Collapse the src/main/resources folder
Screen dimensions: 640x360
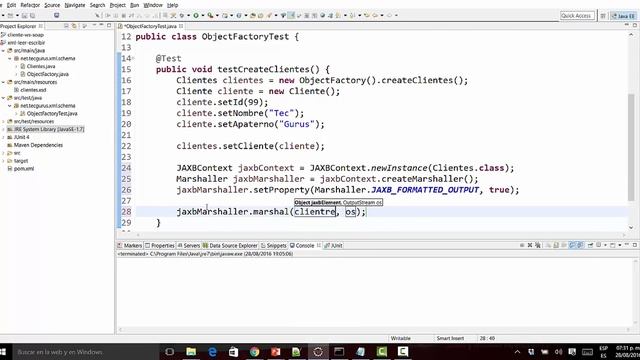click(x=4, y=82)
